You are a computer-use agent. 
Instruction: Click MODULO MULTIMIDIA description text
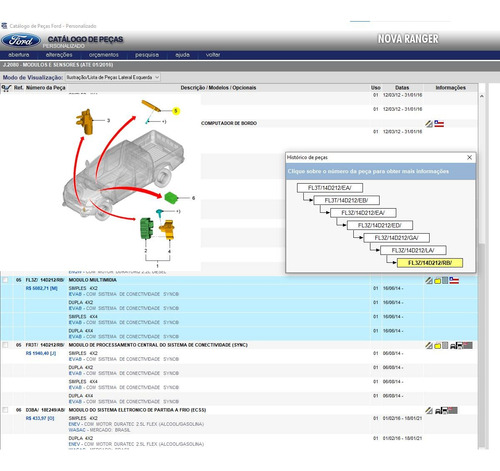pos(93,280)
